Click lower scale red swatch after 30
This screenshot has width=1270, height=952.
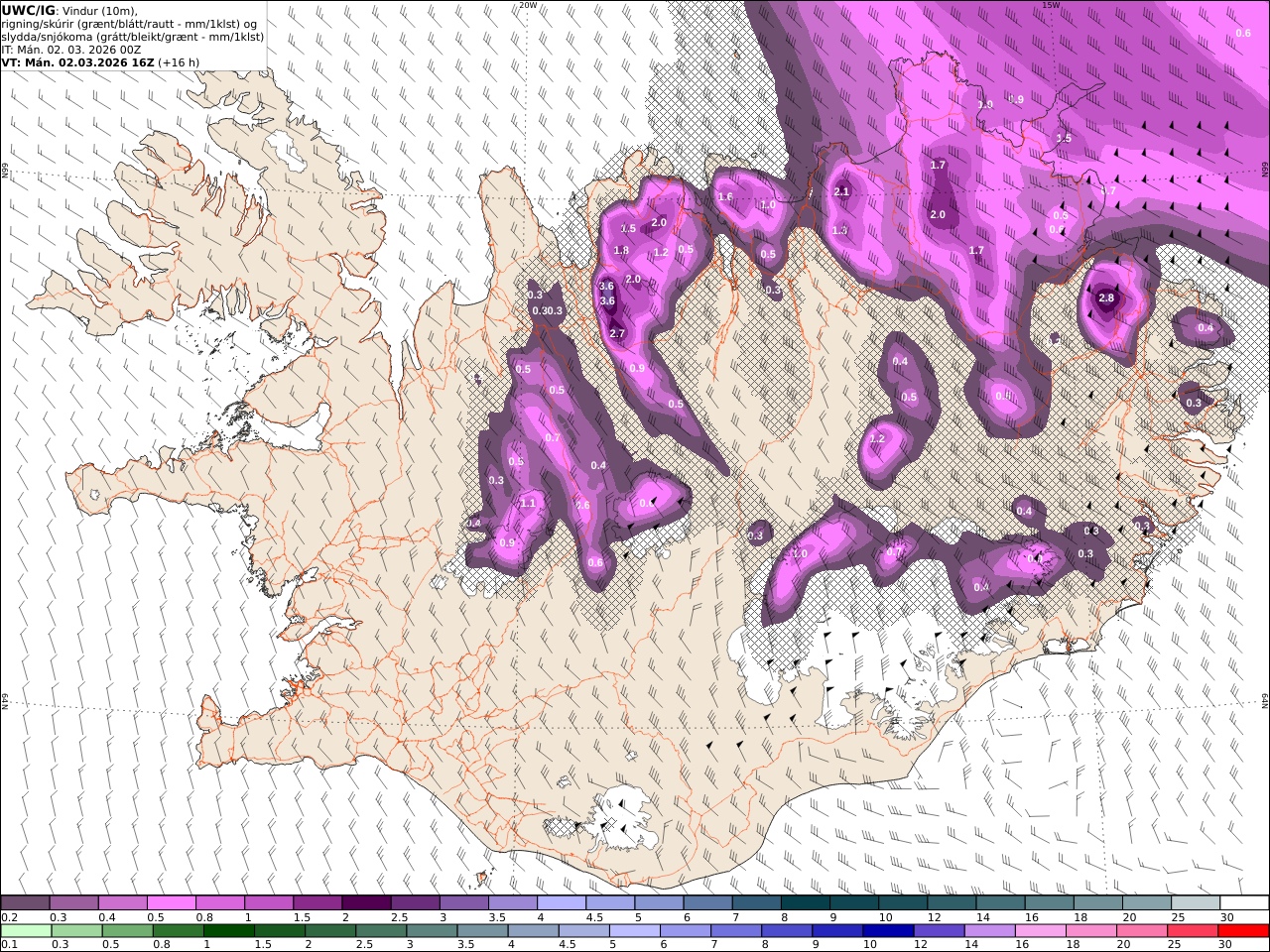1243,930
